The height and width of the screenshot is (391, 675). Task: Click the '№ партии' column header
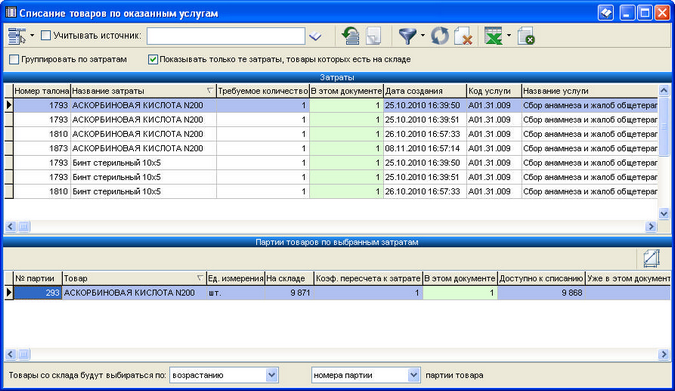pos(38,278)
